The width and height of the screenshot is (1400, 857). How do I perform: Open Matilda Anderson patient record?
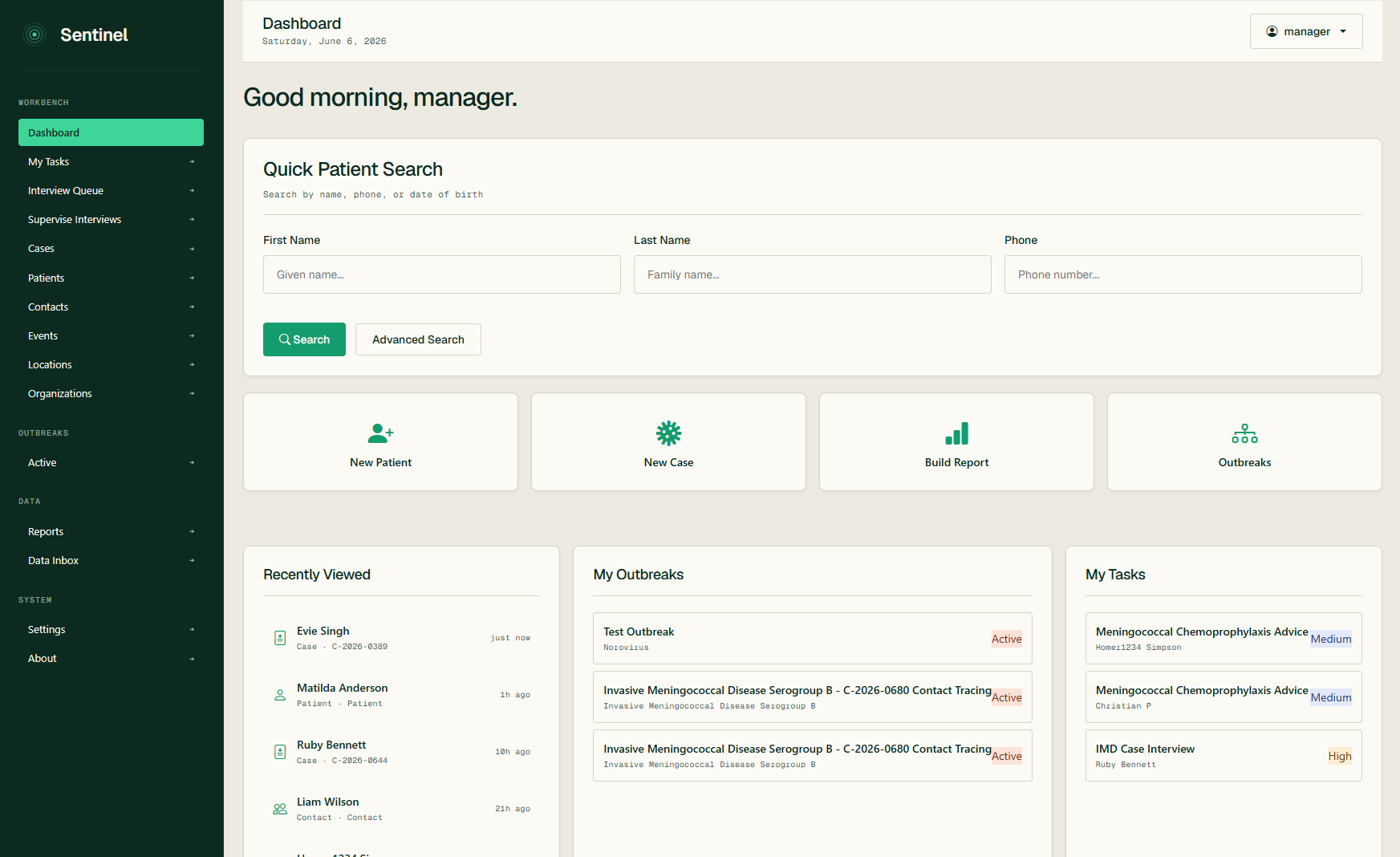click(401, 695)
